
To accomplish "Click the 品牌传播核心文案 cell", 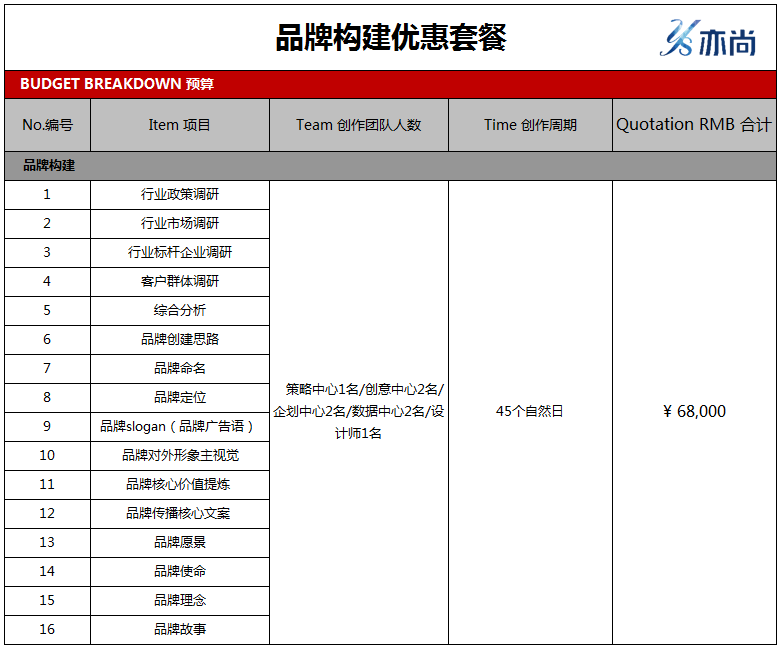I will [180, 514].
